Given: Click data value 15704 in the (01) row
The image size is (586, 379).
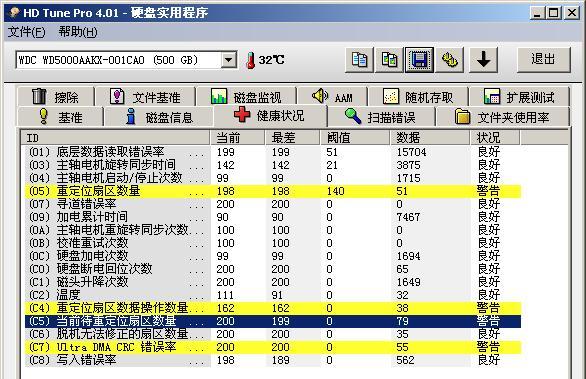Looking at the screenshot, I should coord(411,152).
